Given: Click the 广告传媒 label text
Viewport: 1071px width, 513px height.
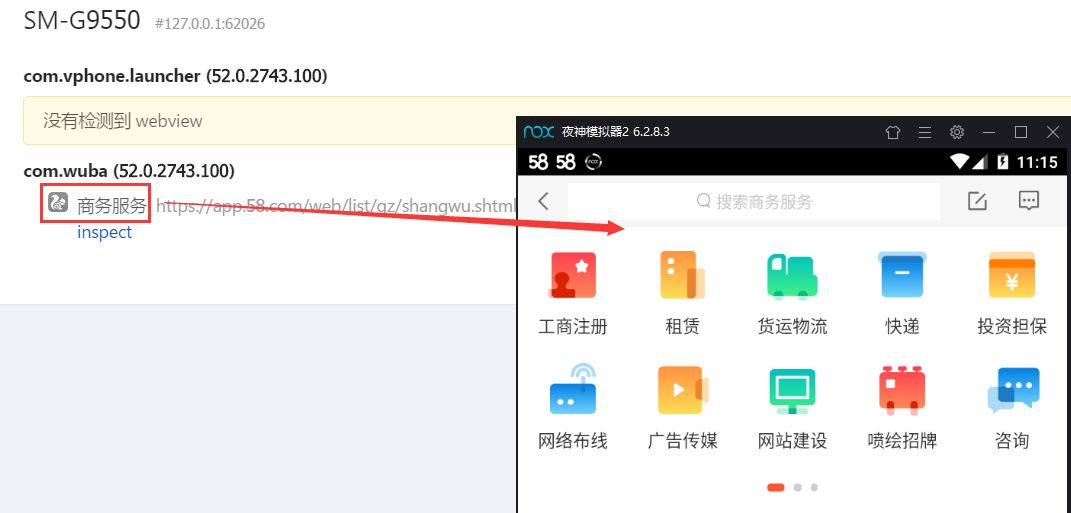Looking at the screenshot, I should pyautogui.click(x=682, y=441).
